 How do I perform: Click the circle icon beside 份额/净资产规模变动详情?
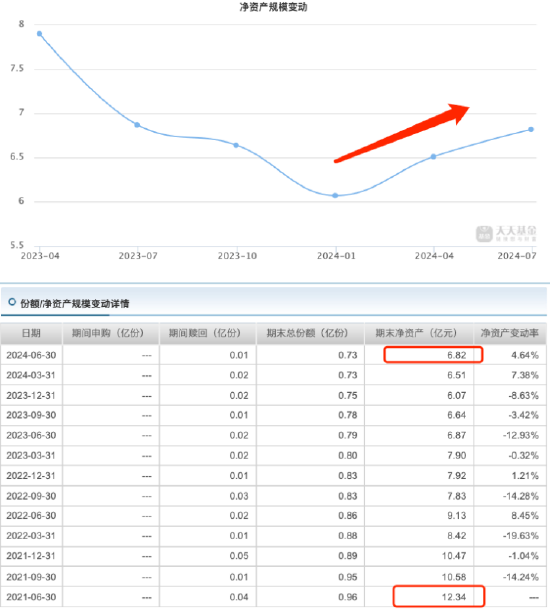pos(12,302)
